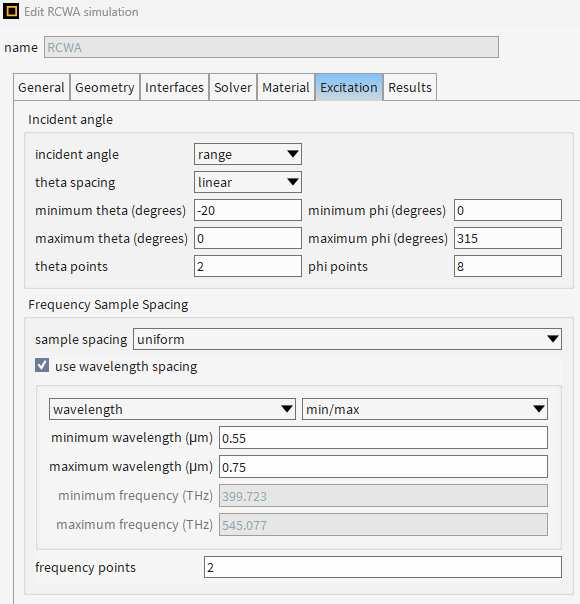Click the Frequency Sample Spacing heading

point(108,305)
